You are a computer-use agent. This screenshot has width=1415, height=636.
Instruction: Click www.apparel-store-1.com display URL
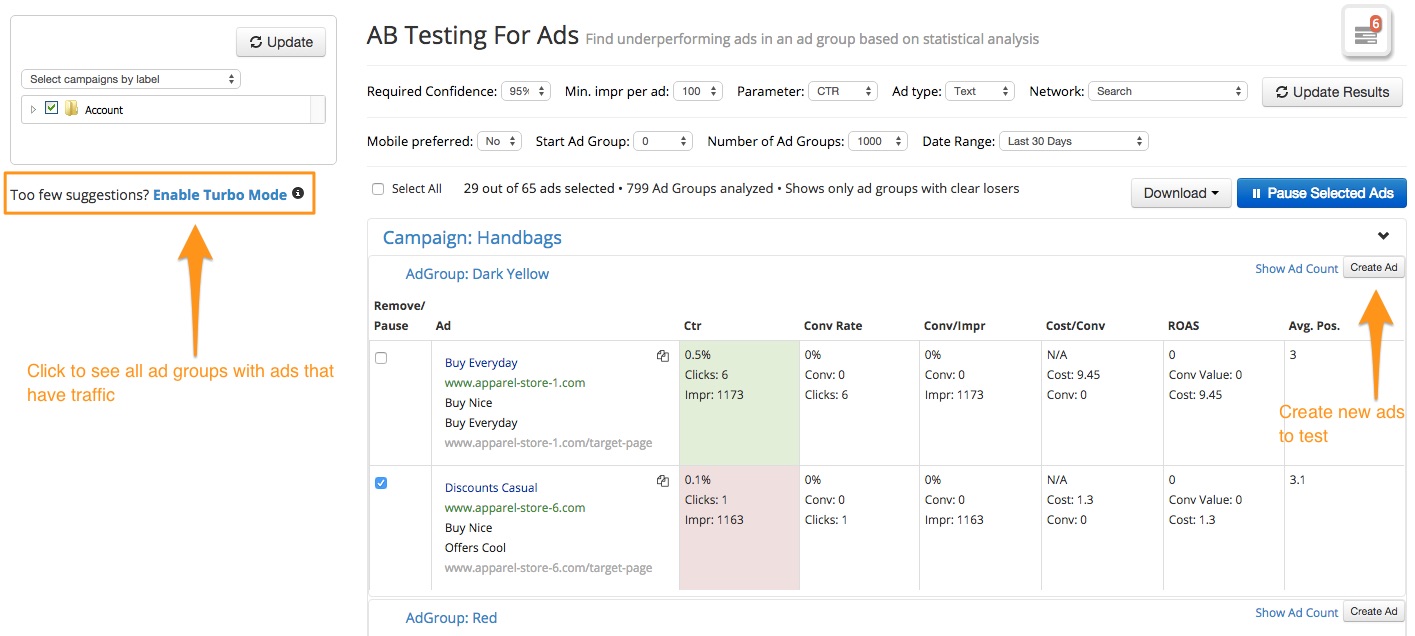pos(515,383)
